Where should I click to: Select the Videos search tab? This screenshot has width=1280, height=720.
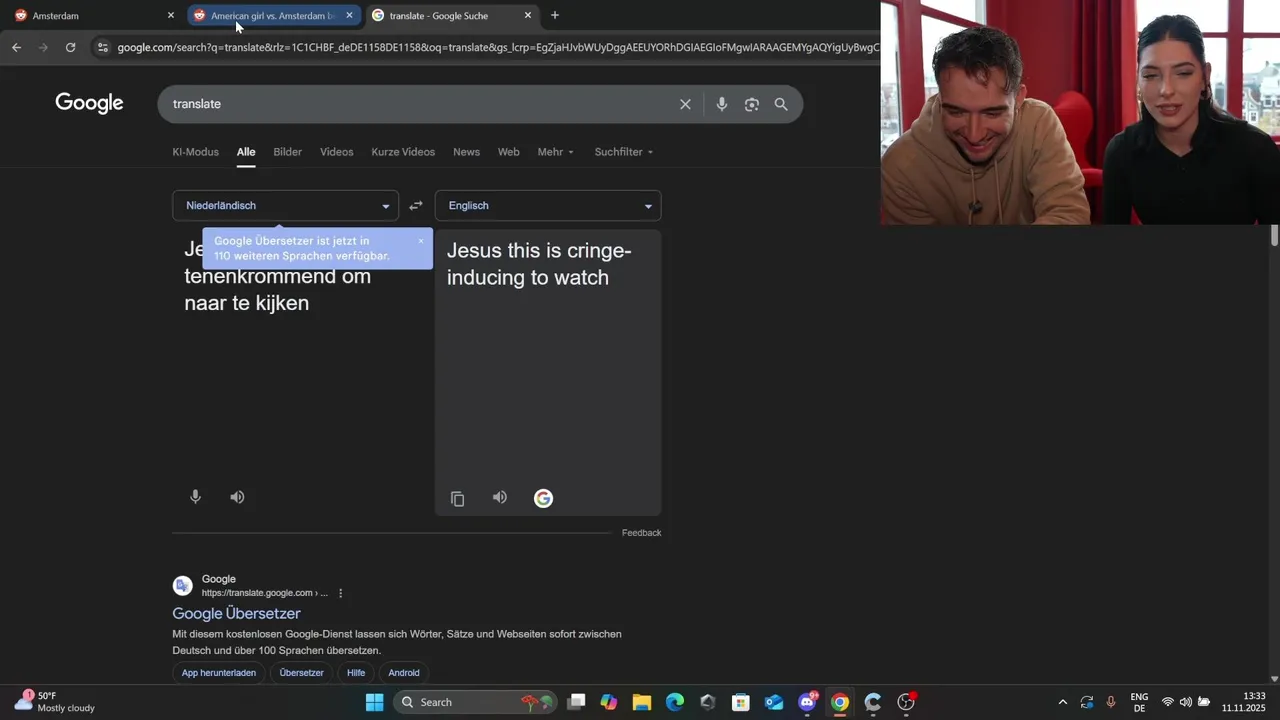click(x=337, y=152)
